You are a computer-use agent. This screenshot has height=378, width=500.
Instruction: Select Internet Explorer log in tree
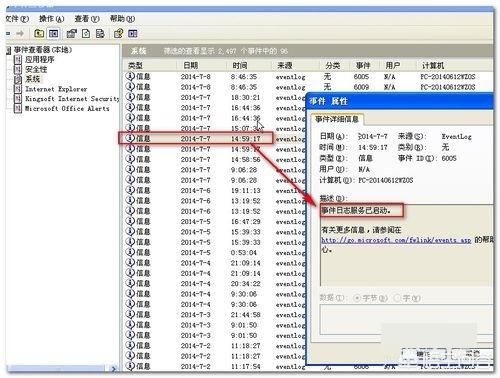click(56, 89)
